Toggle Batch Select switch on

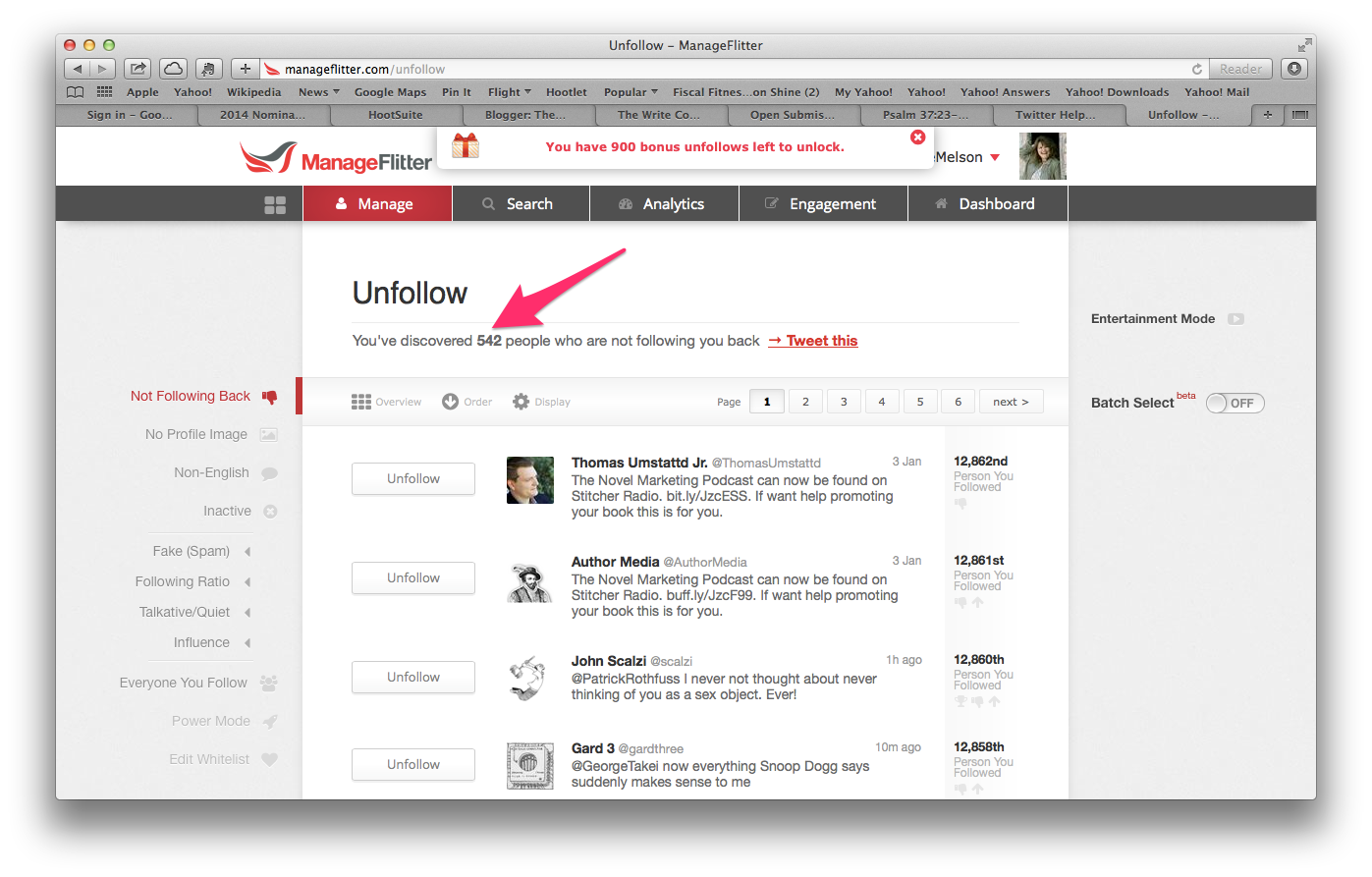1235,404
